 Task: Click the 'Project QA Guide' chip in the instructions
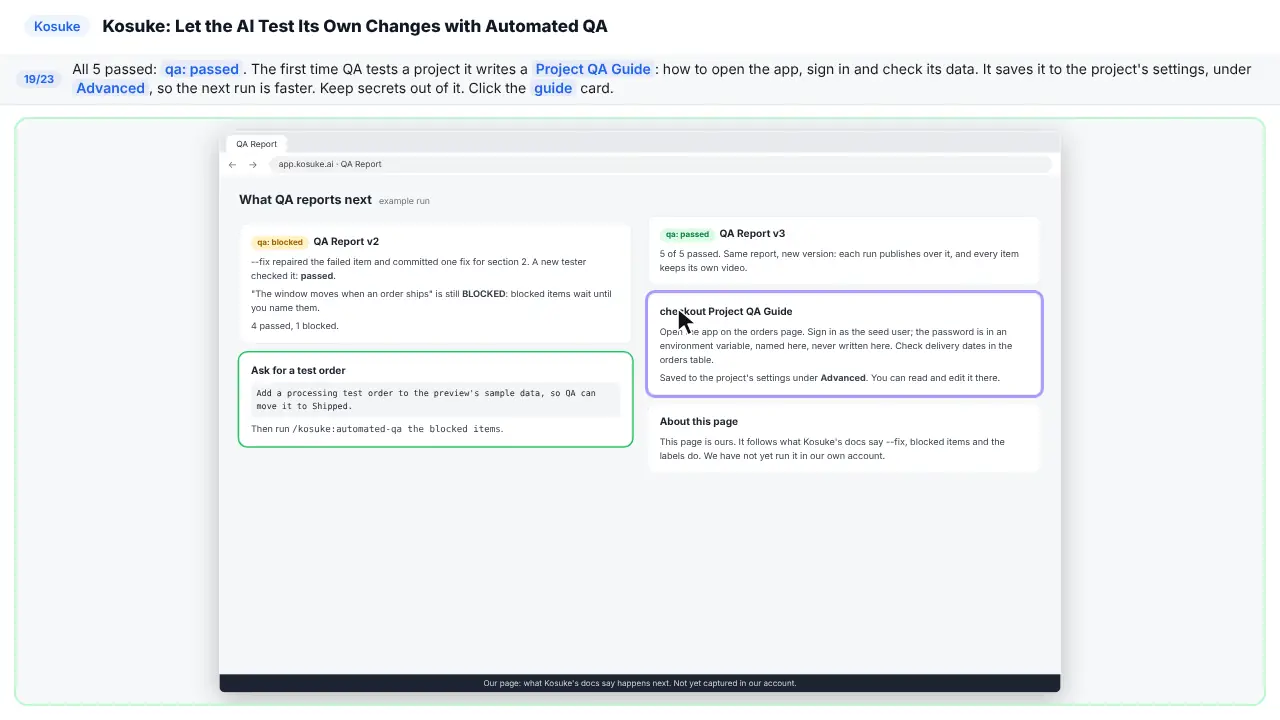[x=593, y=69]
